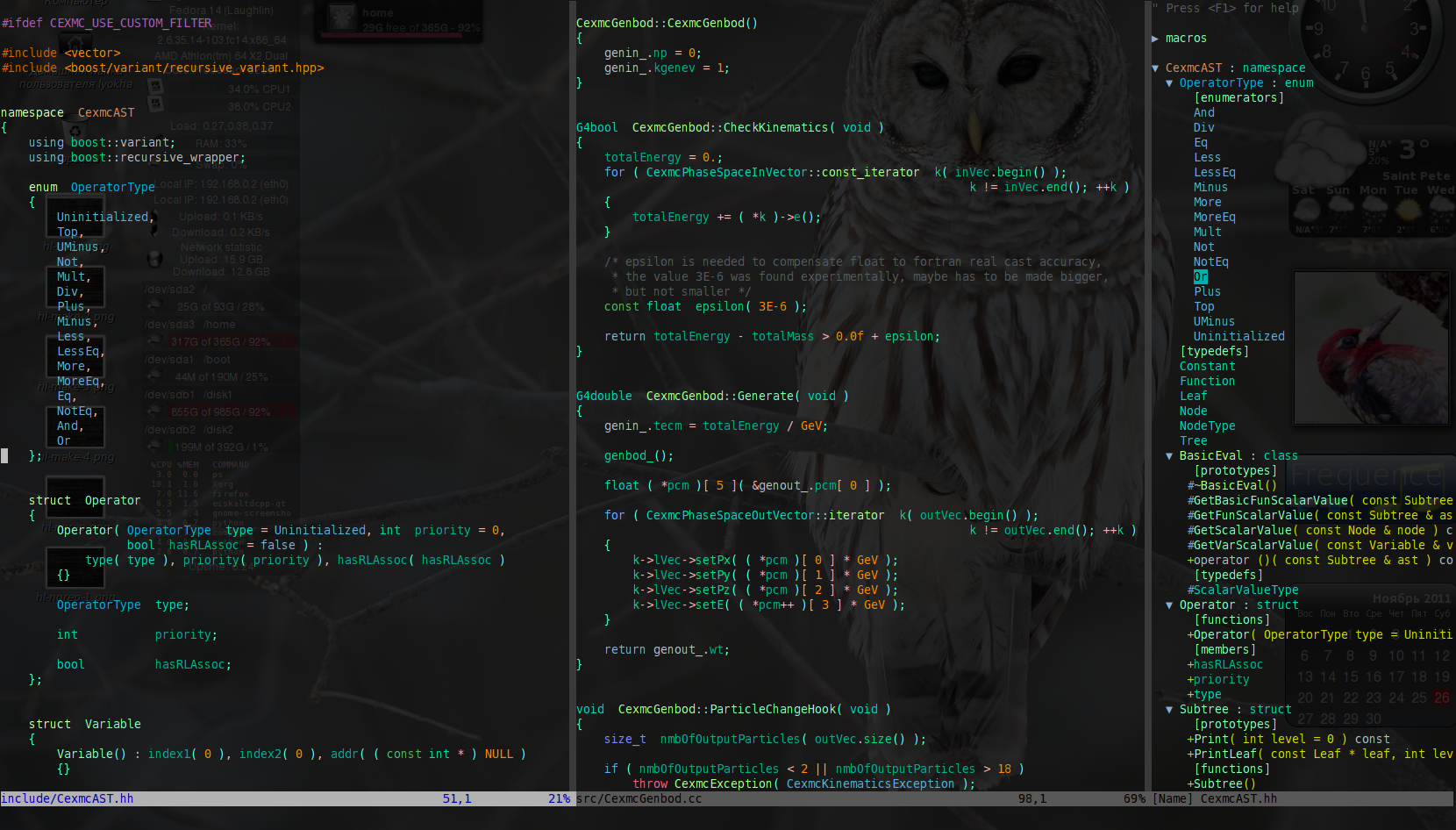Click the [members] group header in tagbar
The height and width of the screenshot is (830, 1456).
1224,649
